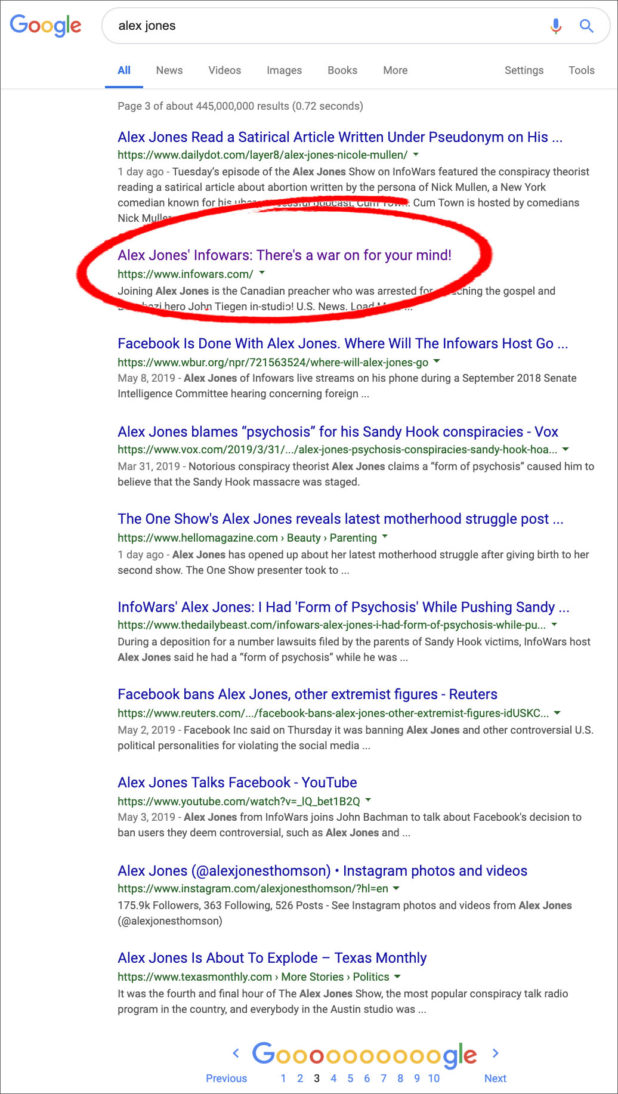
Task: Open the Tools option
Action: point(582,70)
